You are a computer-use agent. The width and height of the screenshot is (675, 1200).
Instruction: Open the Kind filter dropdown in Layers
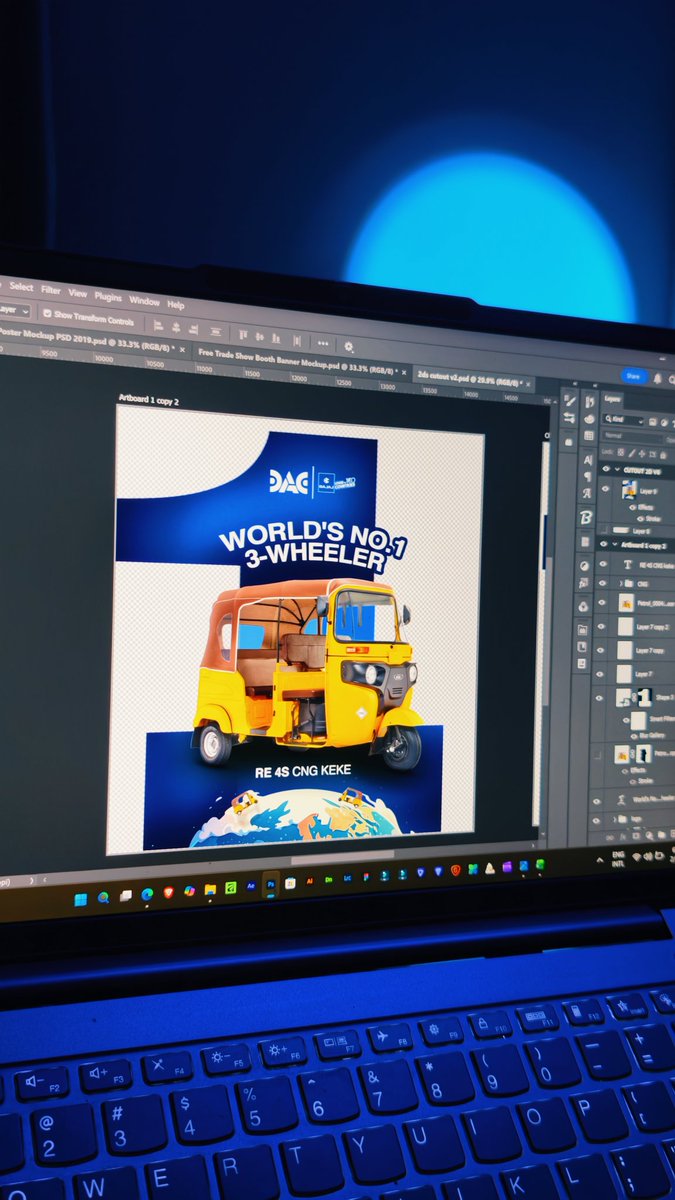point(623,419)
